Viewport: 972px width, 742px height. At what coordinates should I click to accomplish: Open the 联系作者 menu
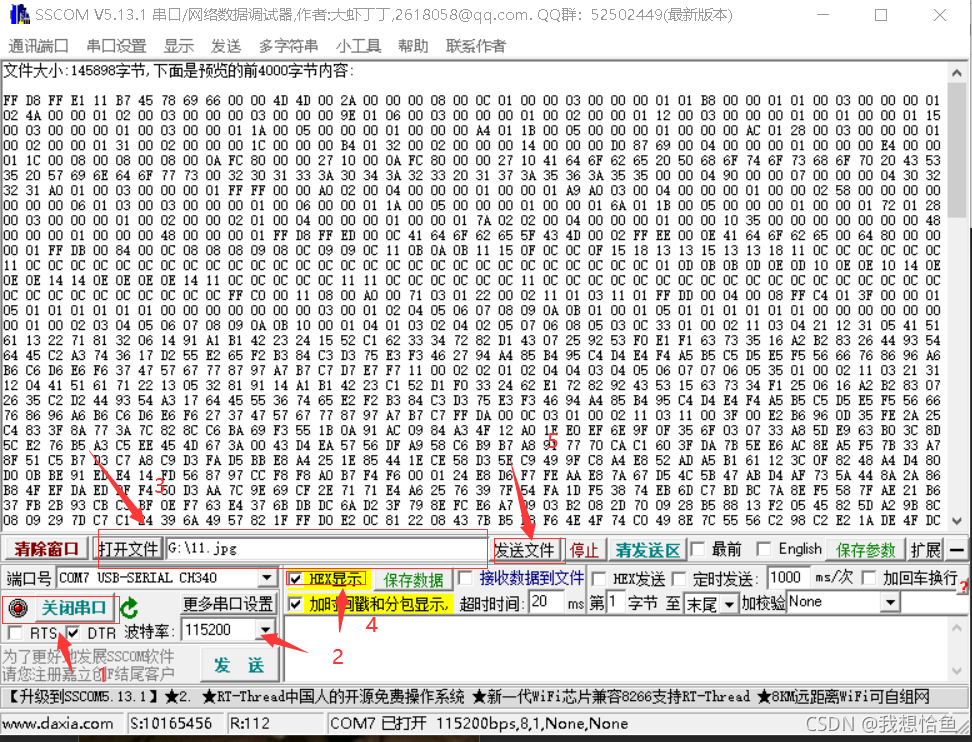pyautogui.click(x=475, y=46)
